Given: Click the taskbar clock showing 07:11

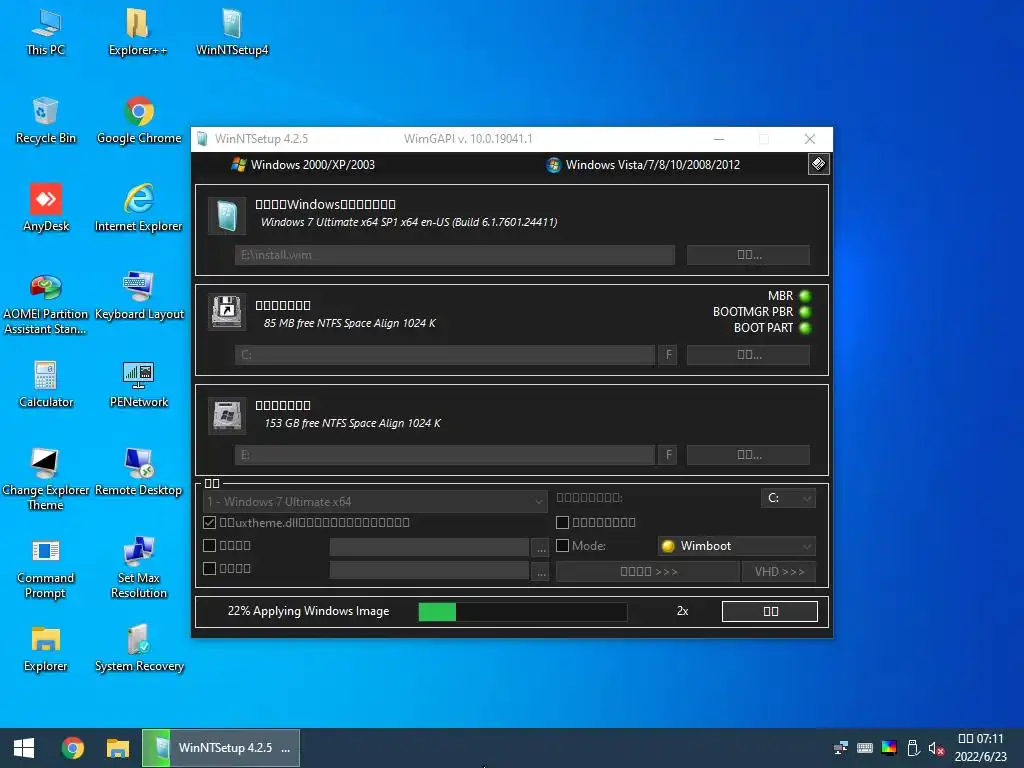Looking at the screenshot, I should 980,748.
